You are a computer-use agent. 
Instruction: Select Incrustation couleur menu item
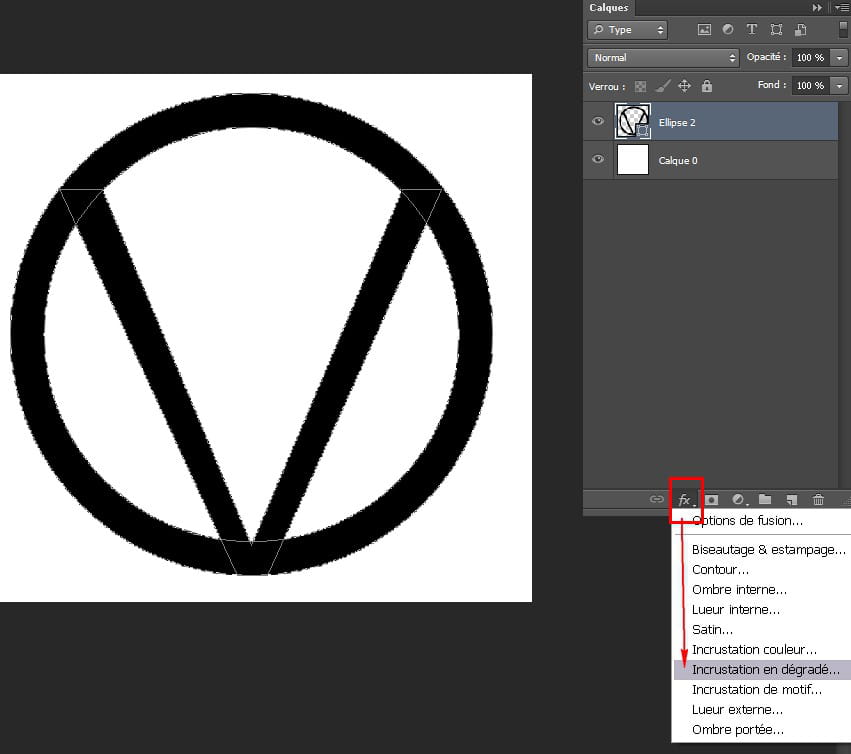[x=763, y=650]
